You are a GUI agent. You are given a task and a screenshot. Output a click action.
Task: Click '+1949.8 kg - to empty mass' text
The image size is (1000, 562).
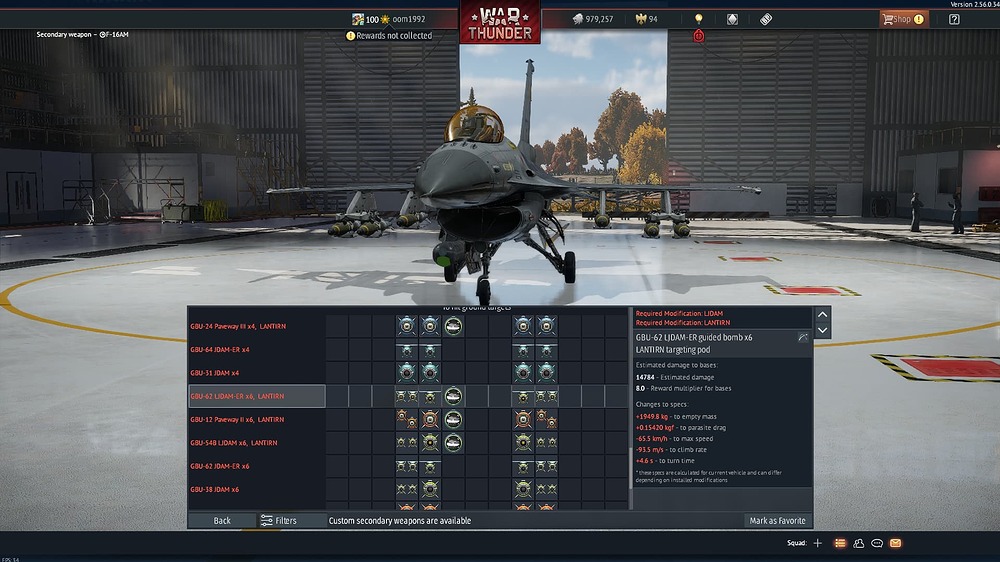coord(676,417)
